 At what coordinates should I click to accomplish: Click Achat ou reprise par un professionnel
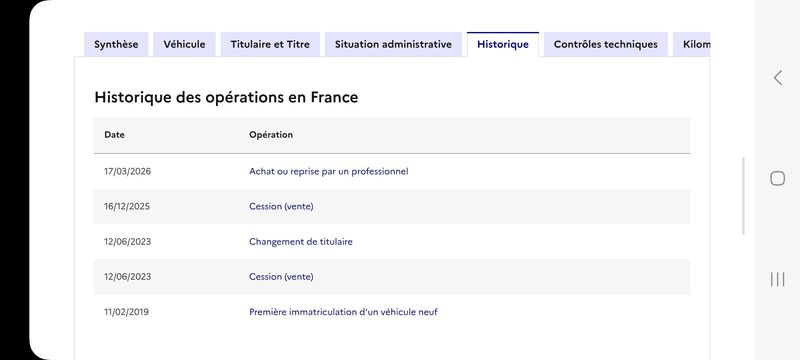tap(329, 171)
